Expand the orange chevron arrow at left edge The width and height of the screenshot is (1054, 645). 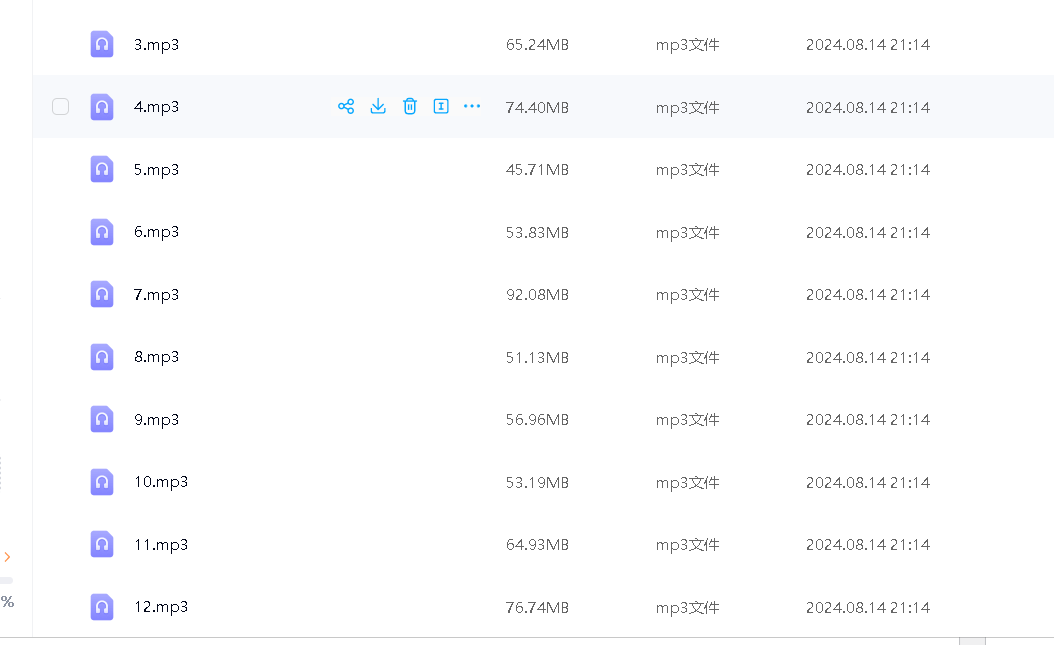point(7,557)
